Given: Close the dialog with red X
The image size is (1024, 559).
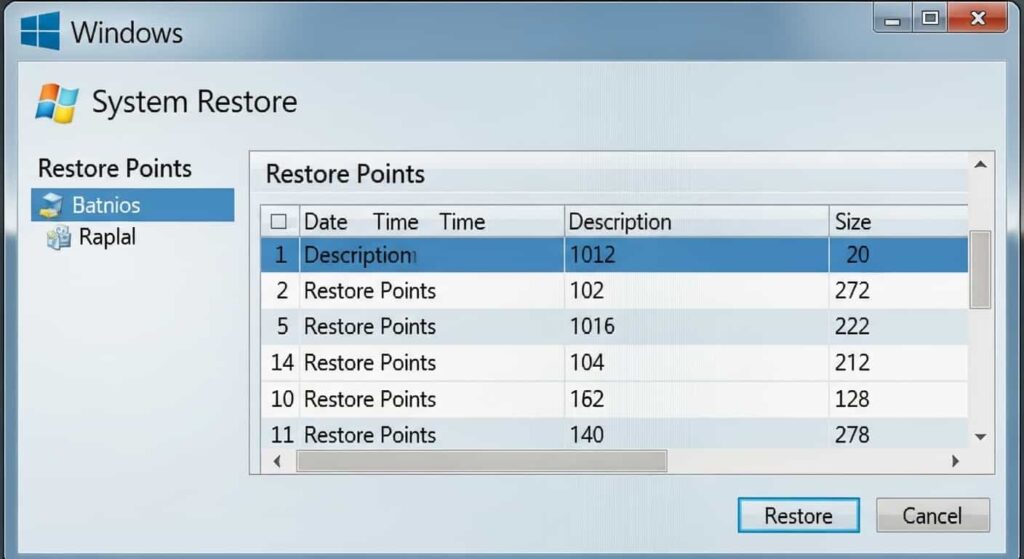Looking at the screenshot, I should [978, 18].
